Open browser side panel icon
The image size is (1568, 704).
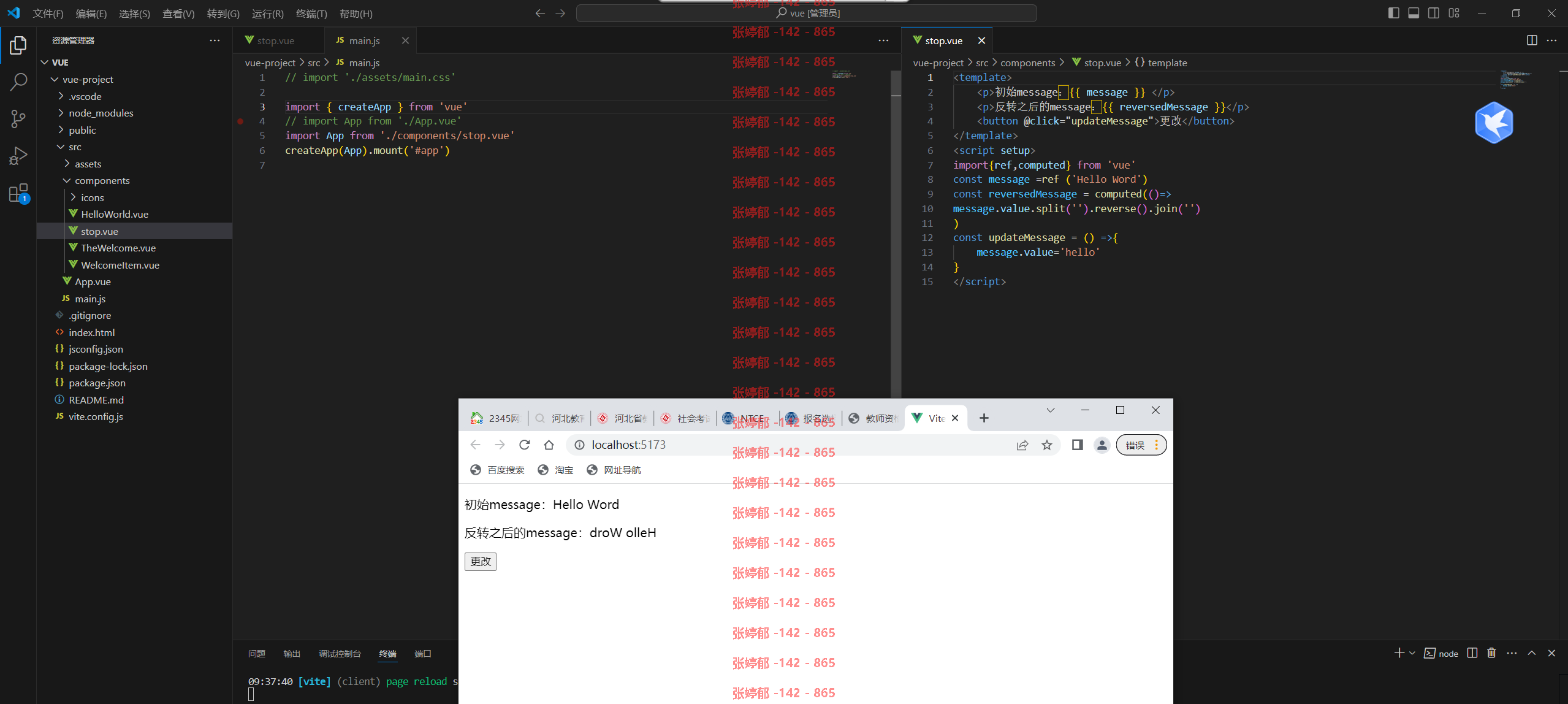pyautogui.click(x=1077, y=445)
